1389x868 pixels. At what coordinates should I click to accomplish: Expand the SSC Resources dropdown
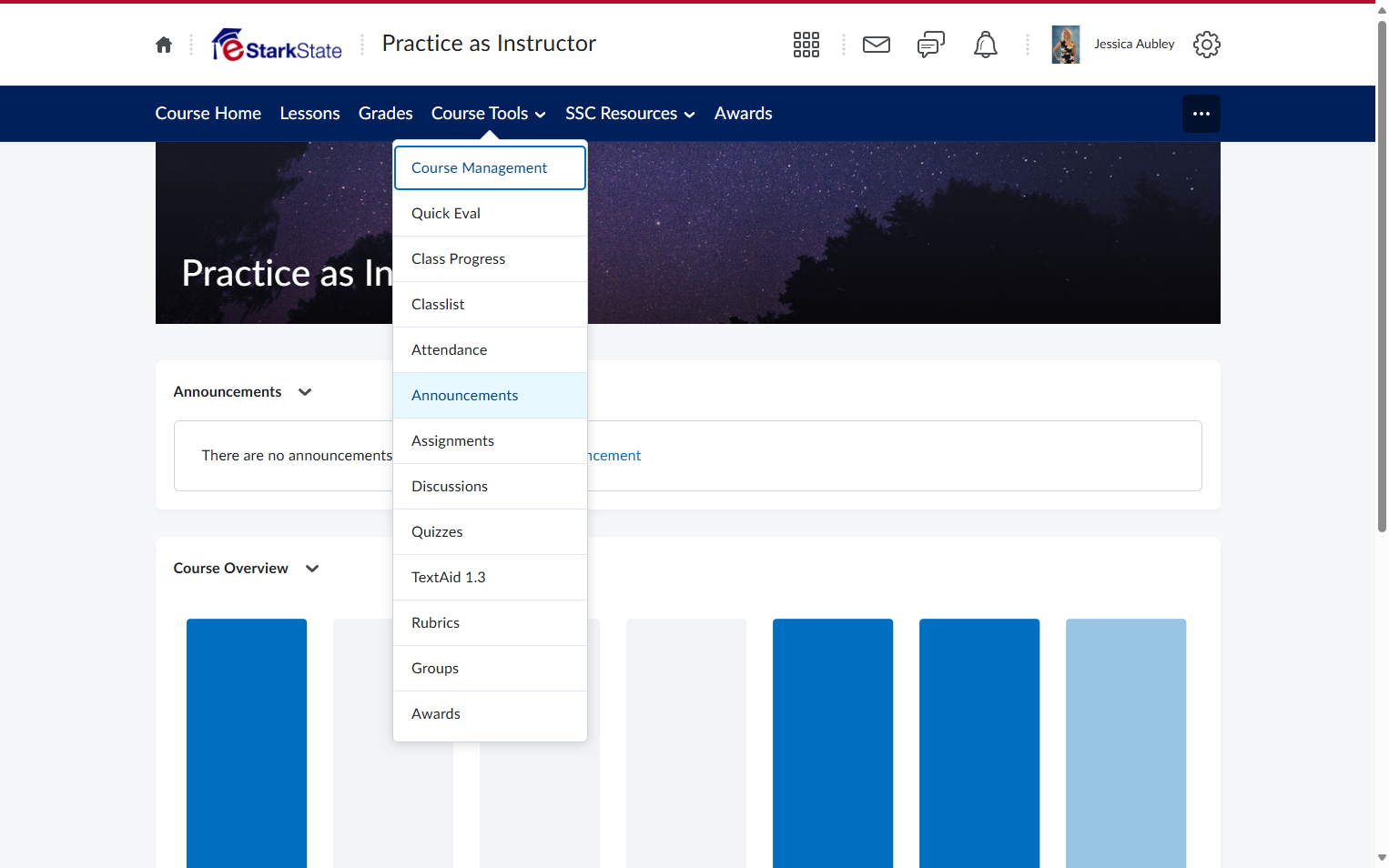631,114
